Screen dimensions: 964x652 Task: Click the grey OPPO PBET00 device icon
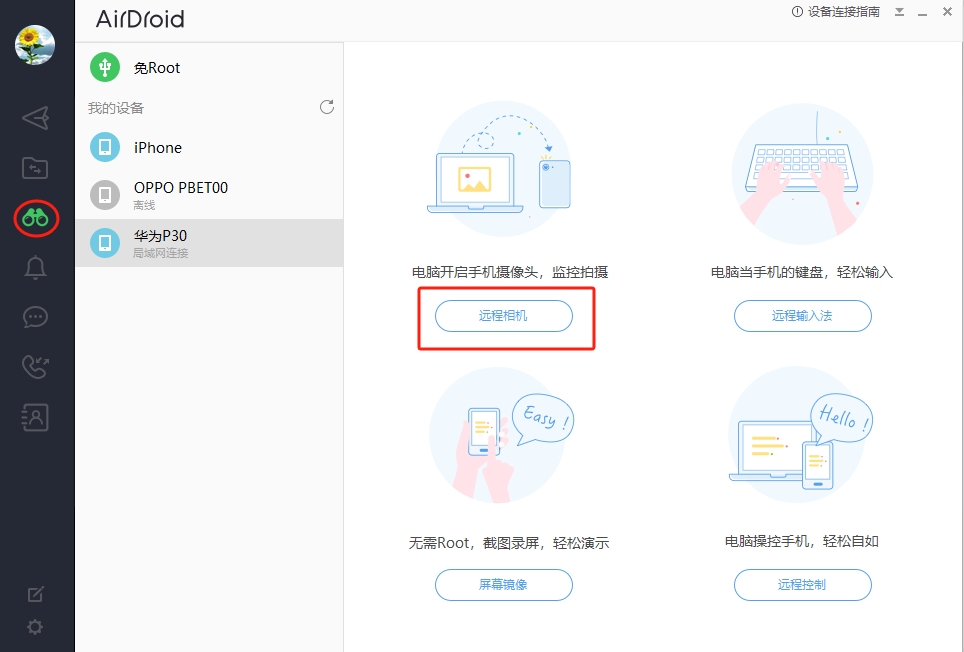coord(105,195)
